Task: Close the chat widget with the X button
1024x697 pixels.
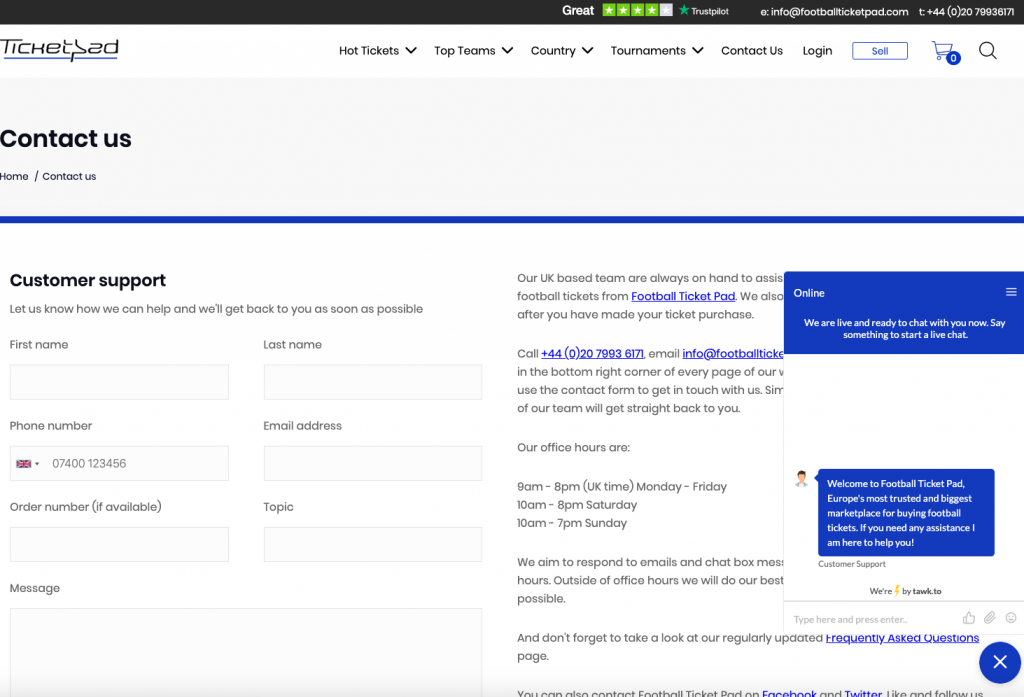Action: (x=1000, y=662)
